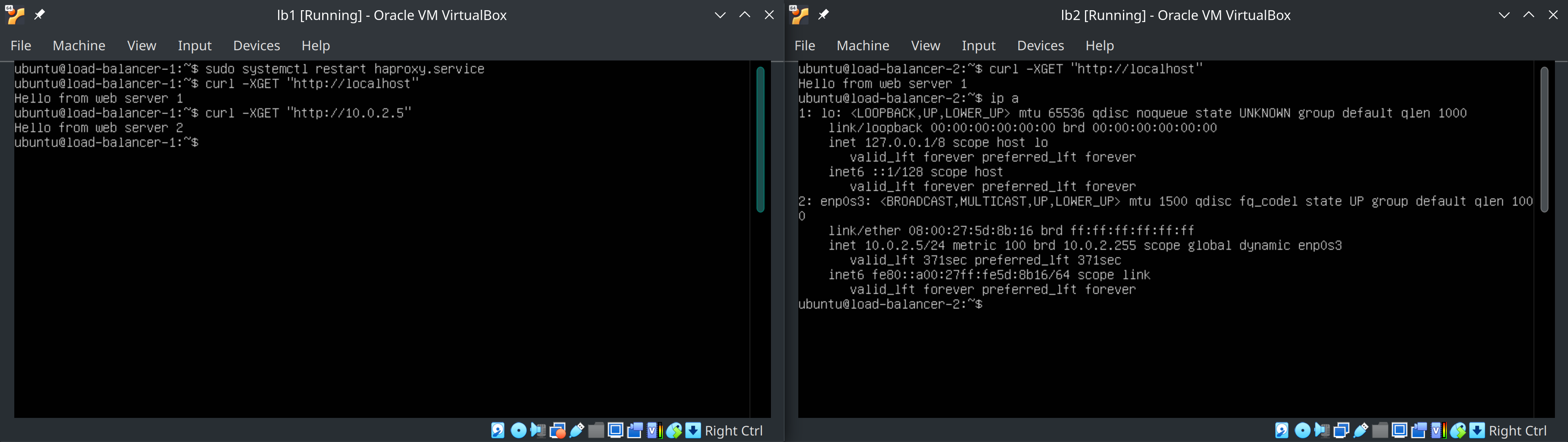Open USB devices icon in lb1 status bar
This screenshot has height=442, width=1568.
tap(577, 431)
